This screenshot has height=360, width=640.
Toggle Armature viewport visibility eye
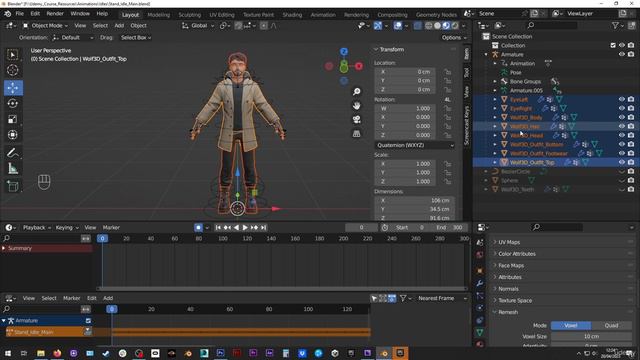click(622, 54)
